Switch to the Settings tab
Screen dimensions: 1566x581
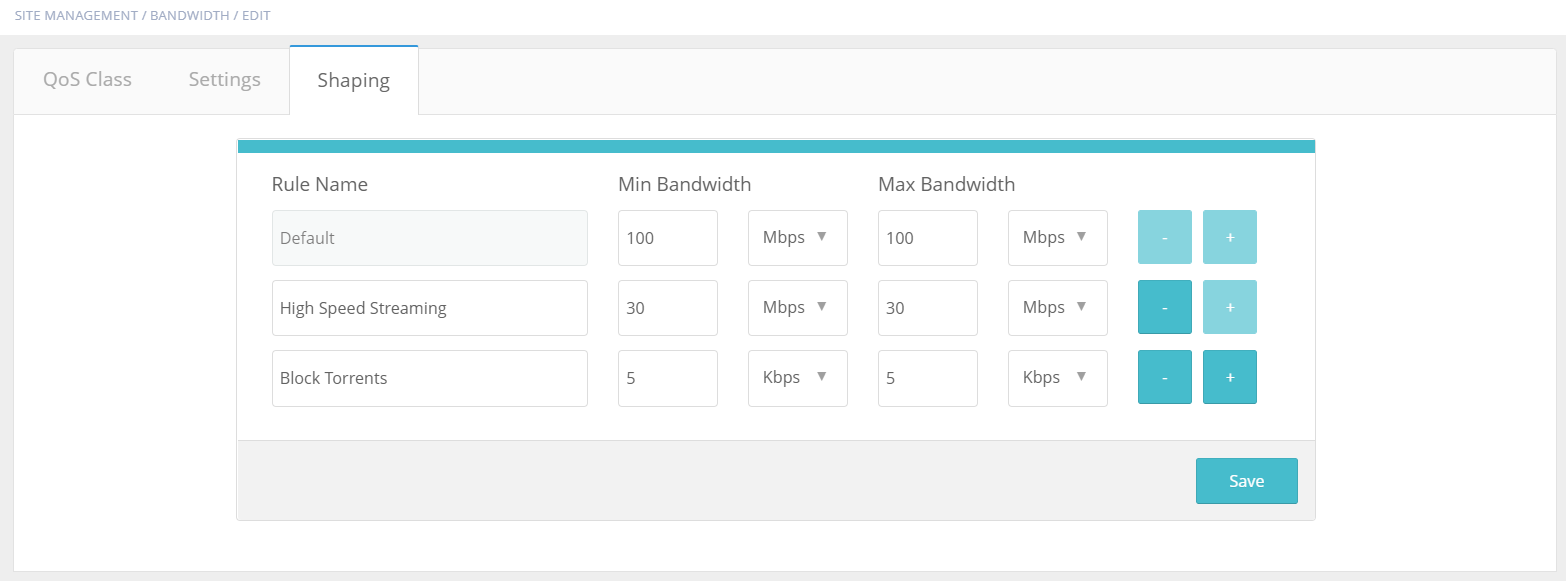[225, 80]
